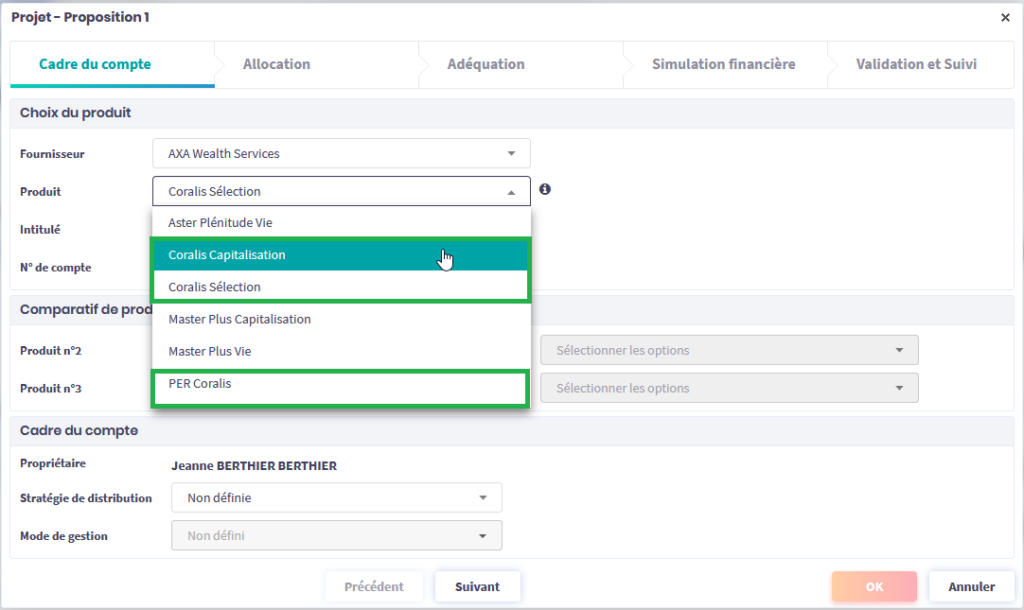This screenshot has height=610, width=1024.
Task: Select Master Plus Vie from the list
Action: [x=340, y=352]
